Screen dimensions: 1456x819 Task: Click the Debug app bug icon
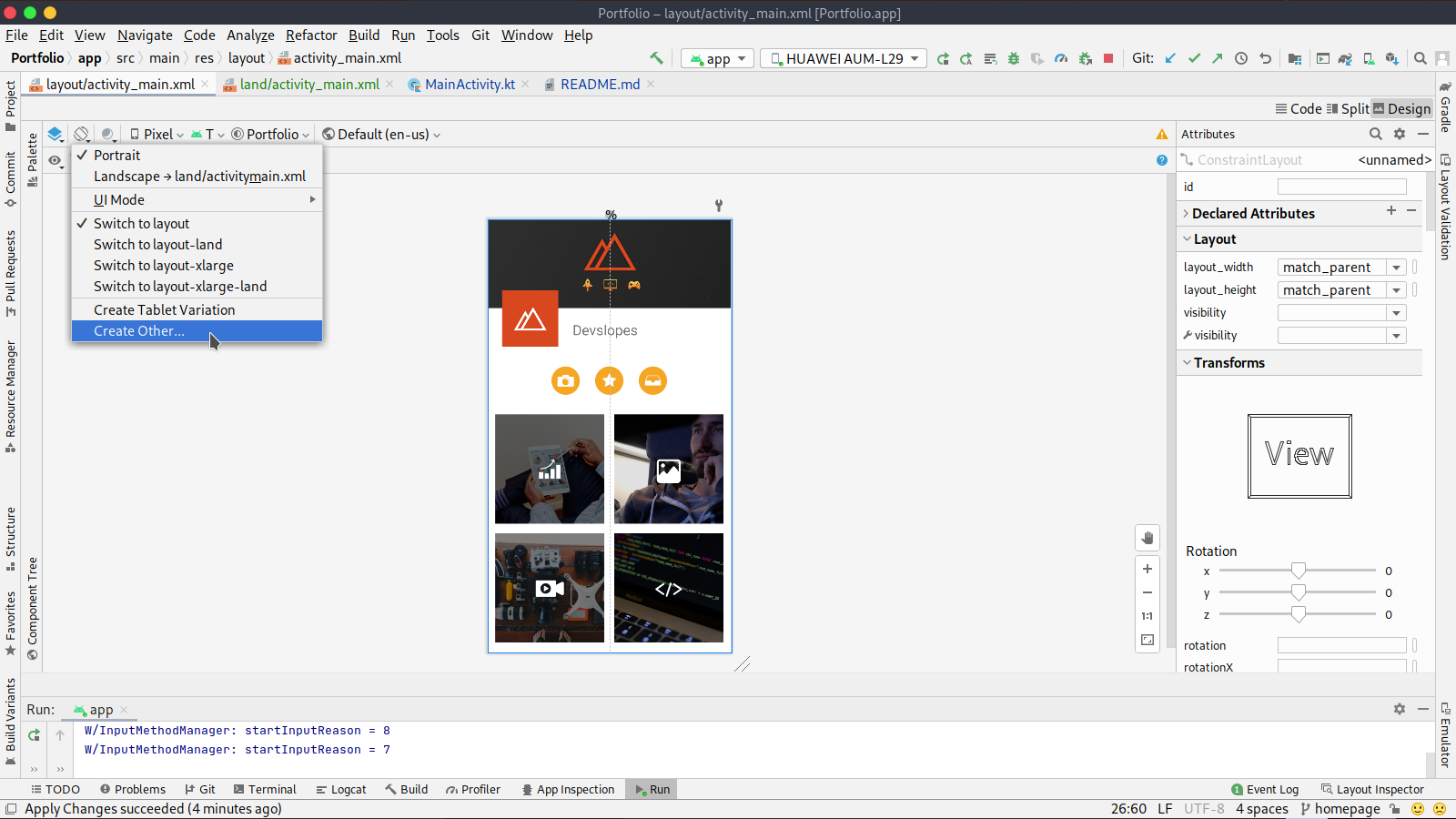point(1014,58)
